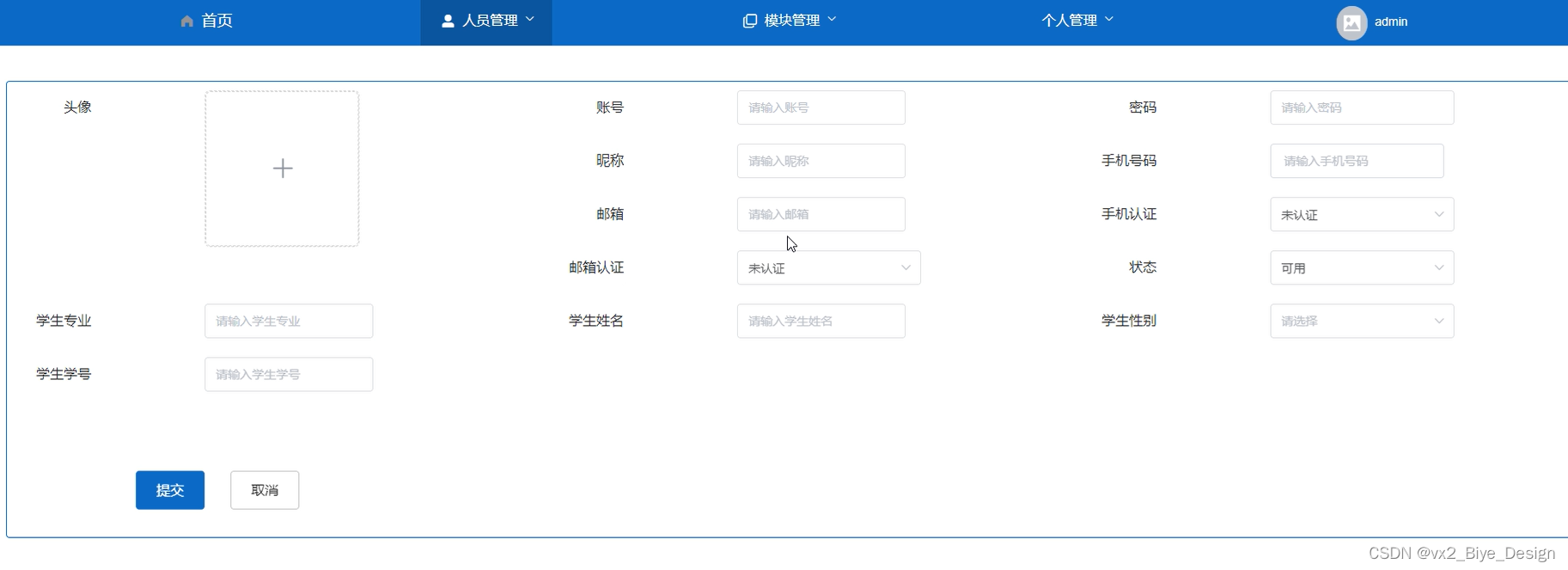Click the 昵称 label

pyautogui.click(x=610, y=161)
